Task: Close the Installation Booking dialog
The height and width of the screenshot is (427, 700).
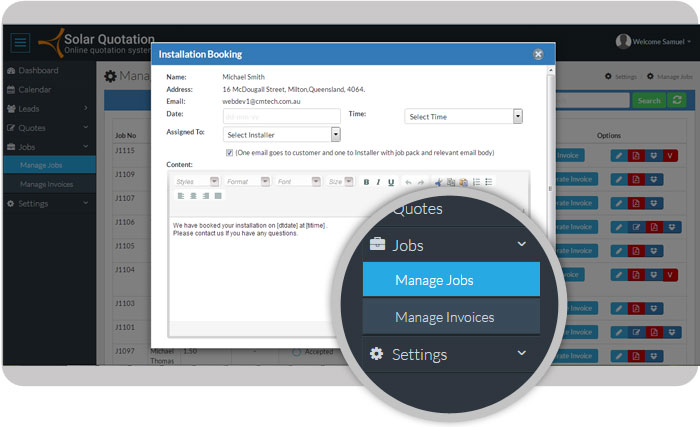Action: click(538, 54)
